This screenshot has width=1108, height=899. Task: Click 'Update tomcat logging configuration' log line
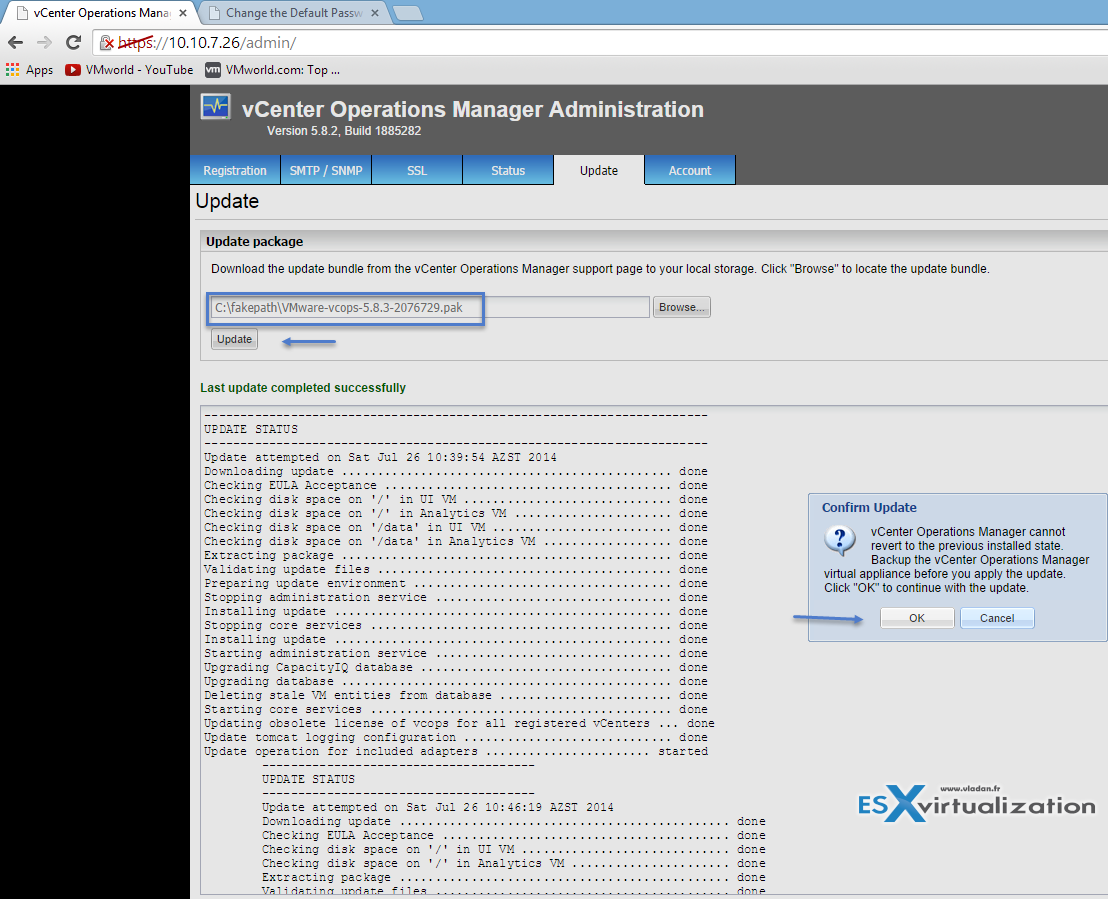[456, 737]
